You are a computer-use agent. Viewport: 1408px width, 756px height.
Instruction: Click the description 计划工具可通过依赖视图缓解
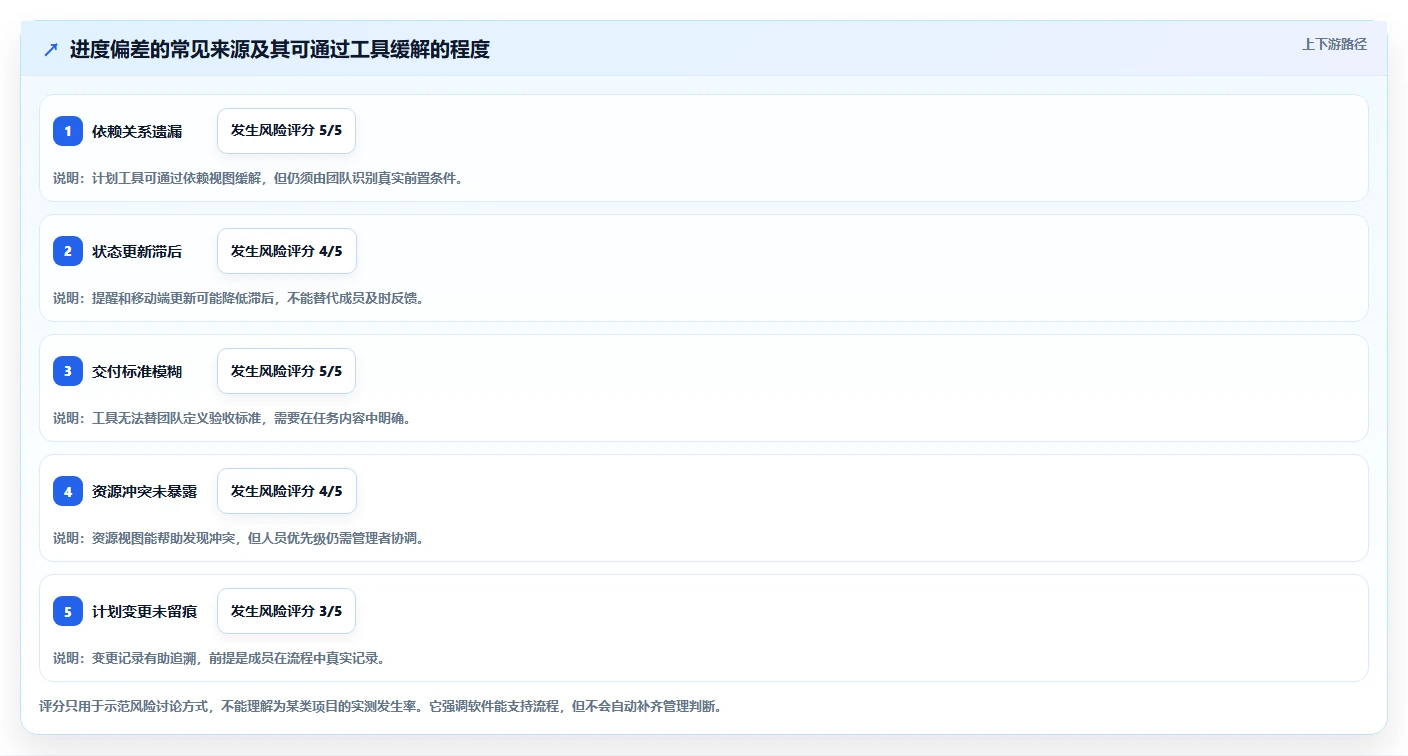pyautogui.click(x=258, y=178)
